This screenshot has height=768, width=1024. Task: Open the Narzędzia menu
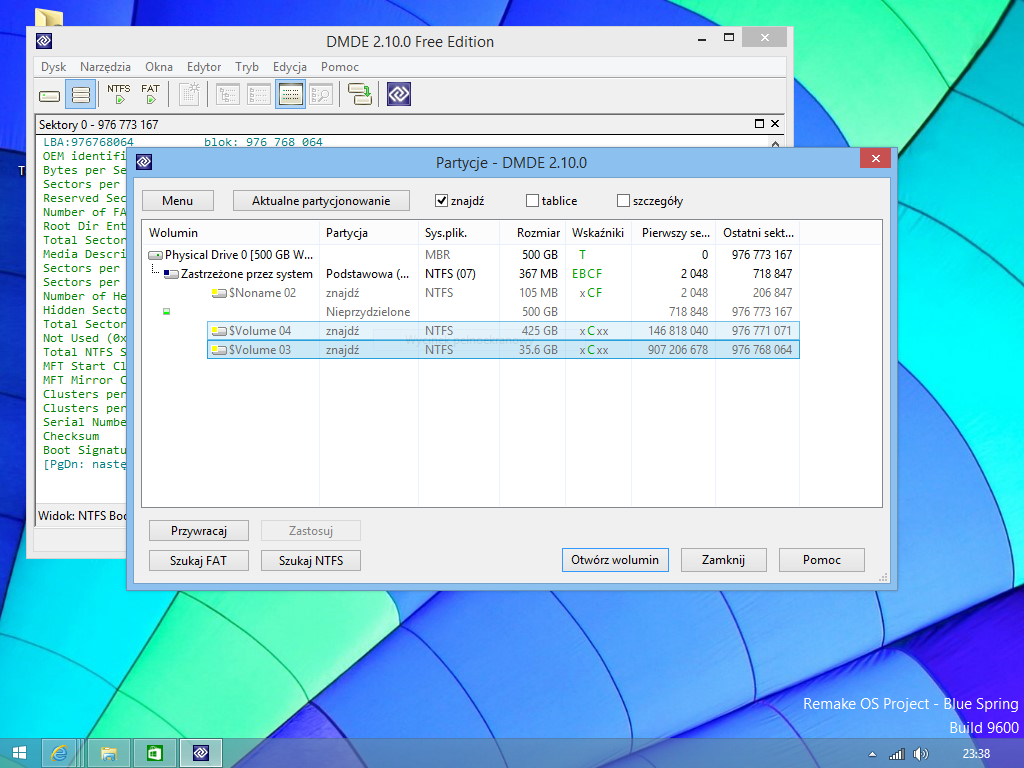(x=105, y=67)
